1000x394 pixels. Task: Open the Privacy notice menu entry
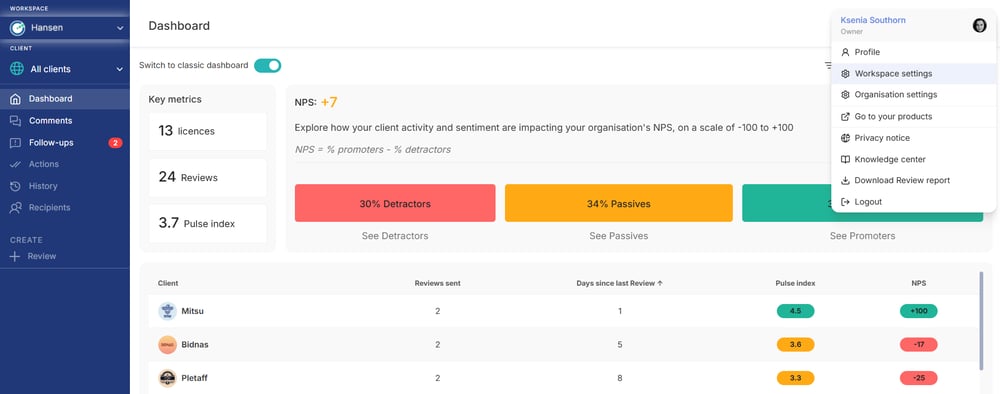pos(913,138)
